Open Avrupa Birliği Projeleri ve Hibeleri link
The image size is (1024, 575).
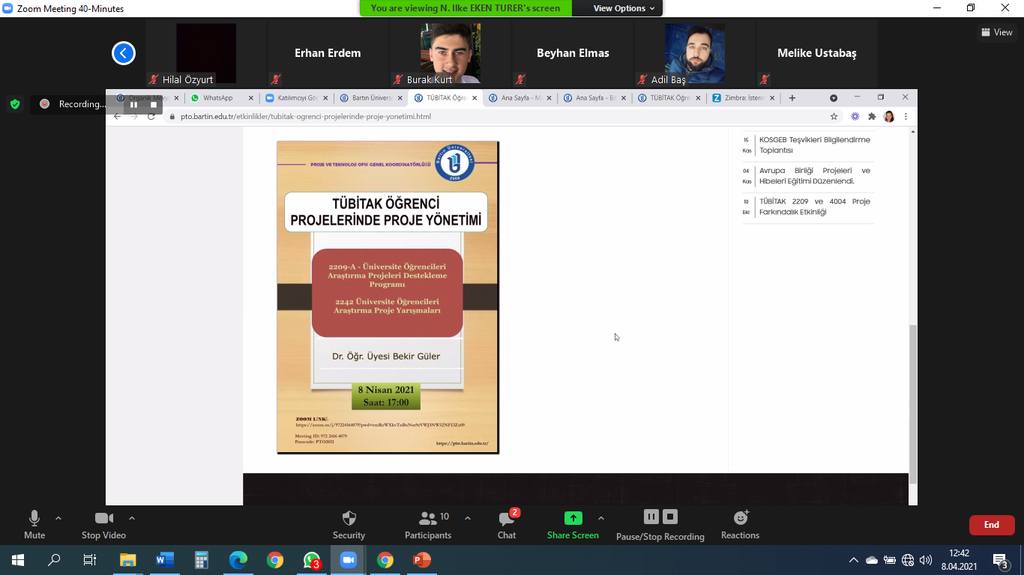click(814, 176)
